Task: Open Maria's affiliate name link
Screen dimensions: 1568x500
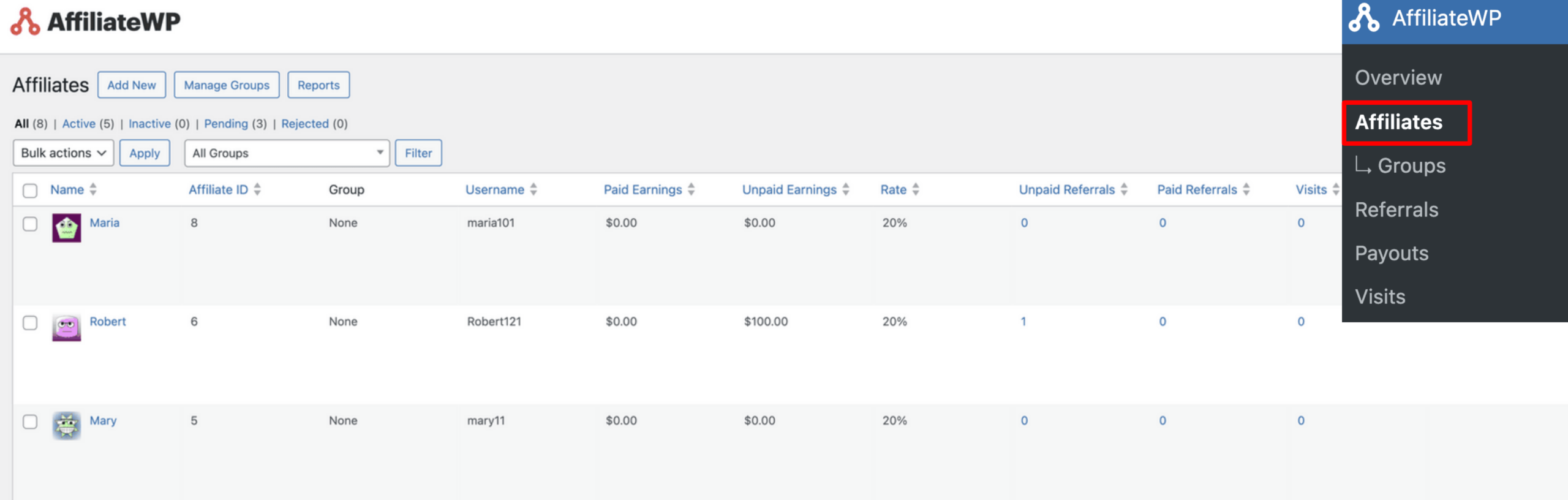Action: (105, 222)
